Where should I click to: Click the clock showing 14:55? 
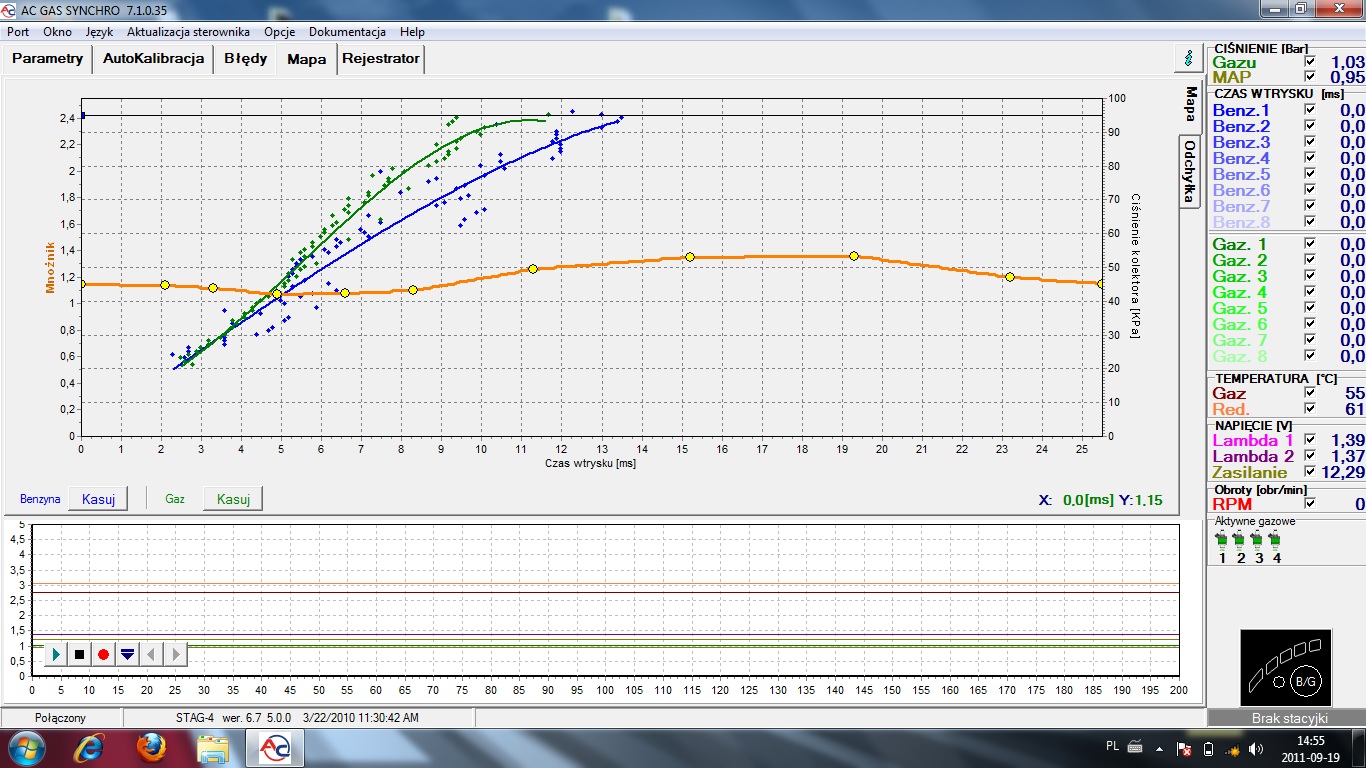tap(1309, 741)
